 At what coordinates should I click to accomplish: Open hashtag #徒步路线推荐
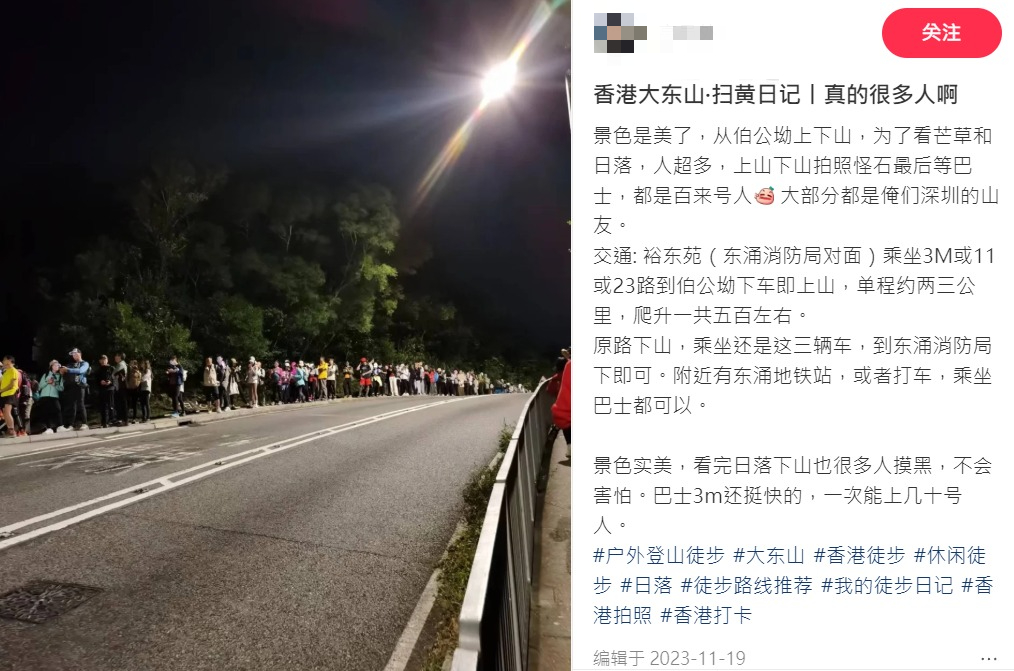[x=746, y=585]
